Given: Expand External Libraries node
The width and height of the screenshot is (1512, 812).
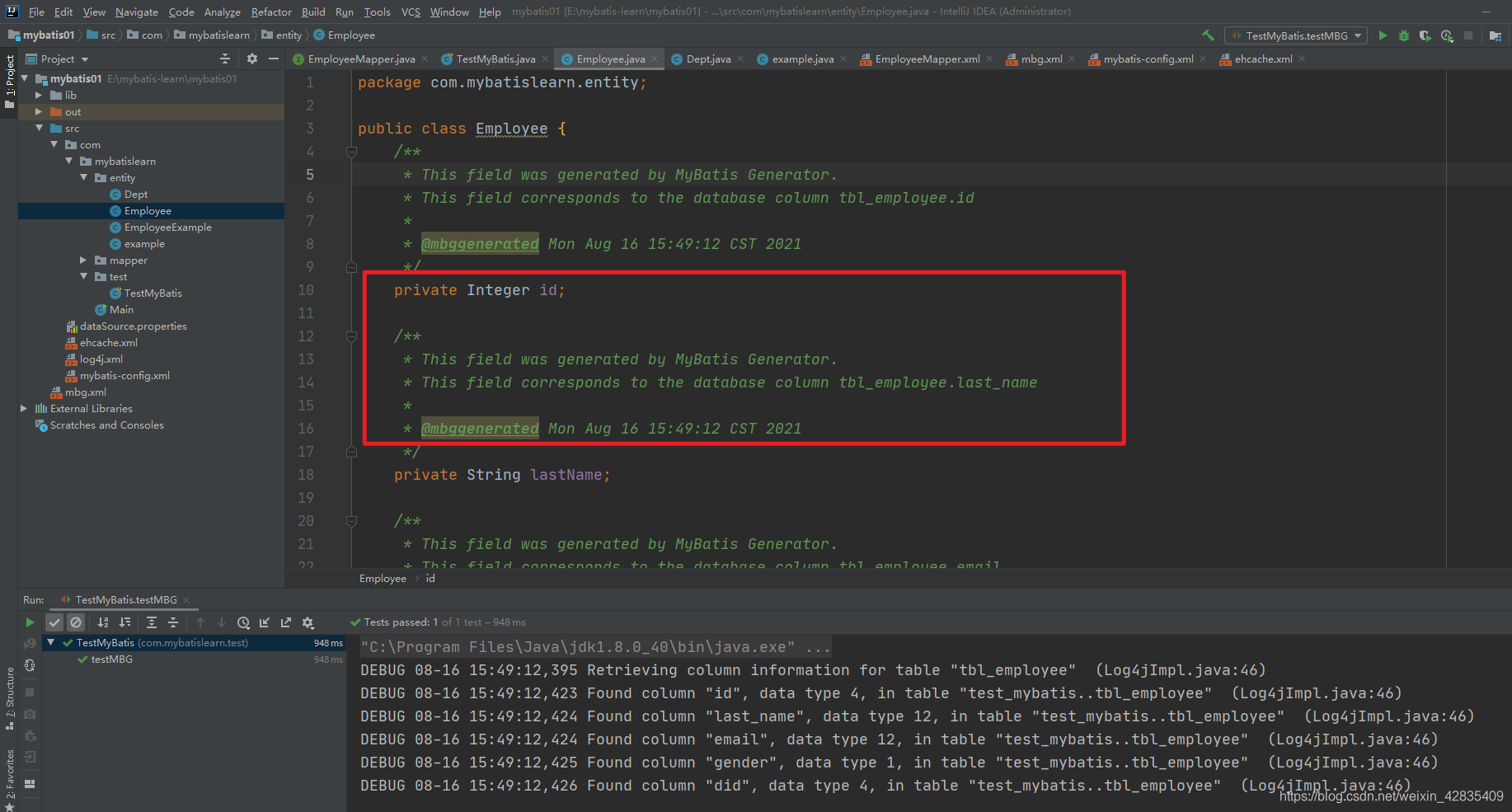Looking at the screenshot, I should pyautogui.click(x=24, y=408).
